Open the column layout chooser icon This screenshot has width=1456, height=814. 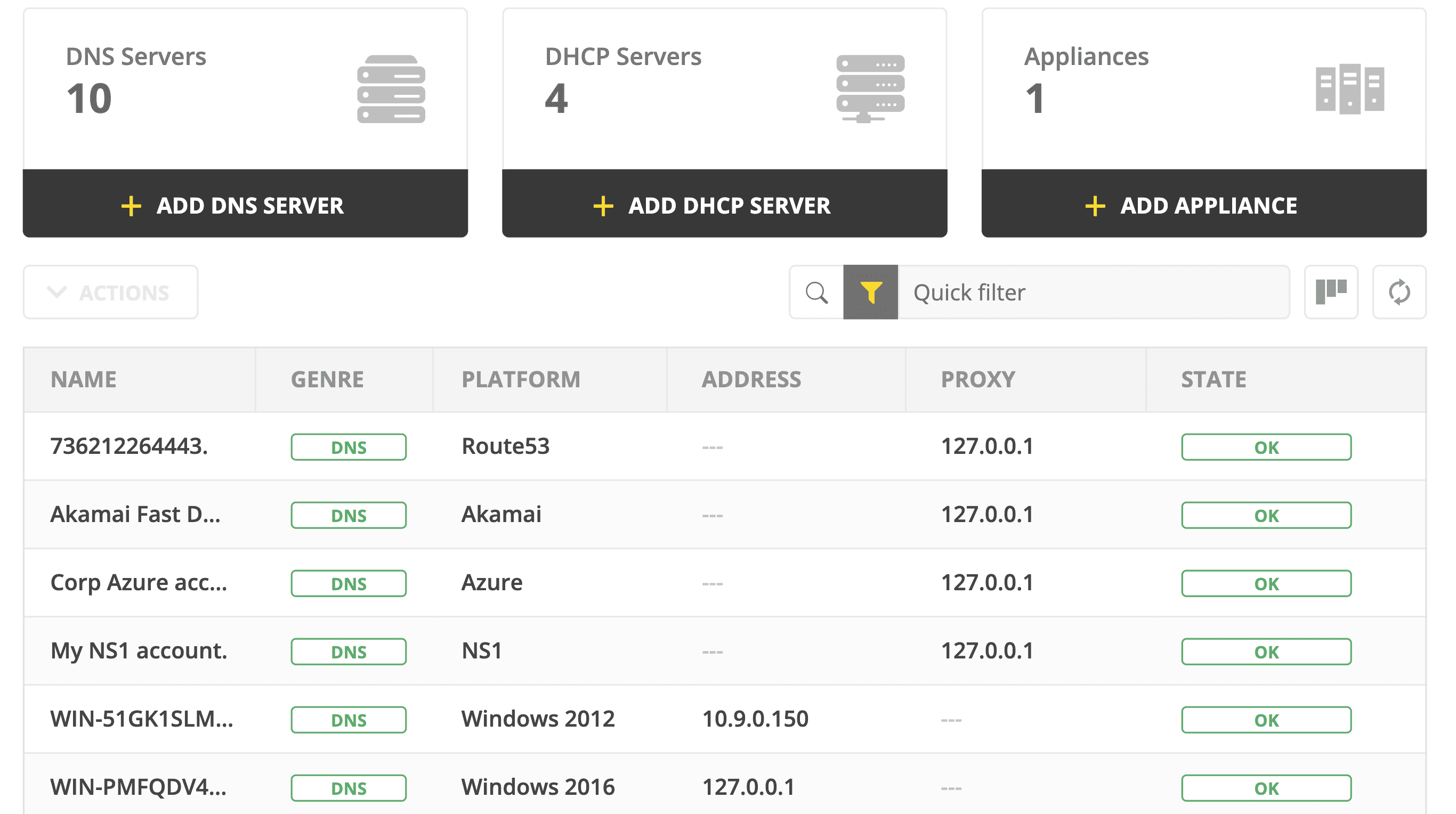click(x=1331, y=292)
